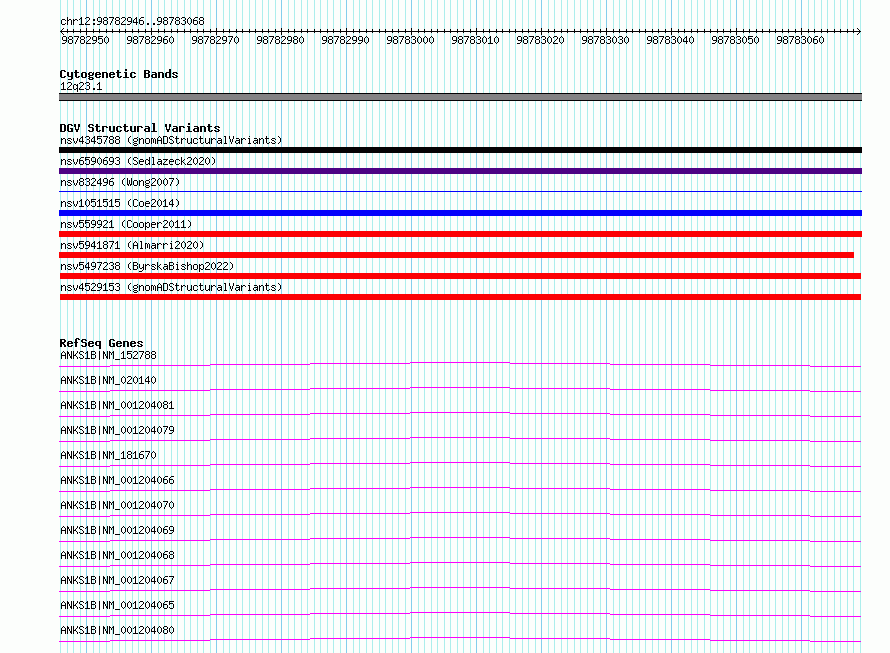Open the DGV Structural Variants track title
Image resolution: width=890 pixels, height=653 pixels.
point(140,128)
